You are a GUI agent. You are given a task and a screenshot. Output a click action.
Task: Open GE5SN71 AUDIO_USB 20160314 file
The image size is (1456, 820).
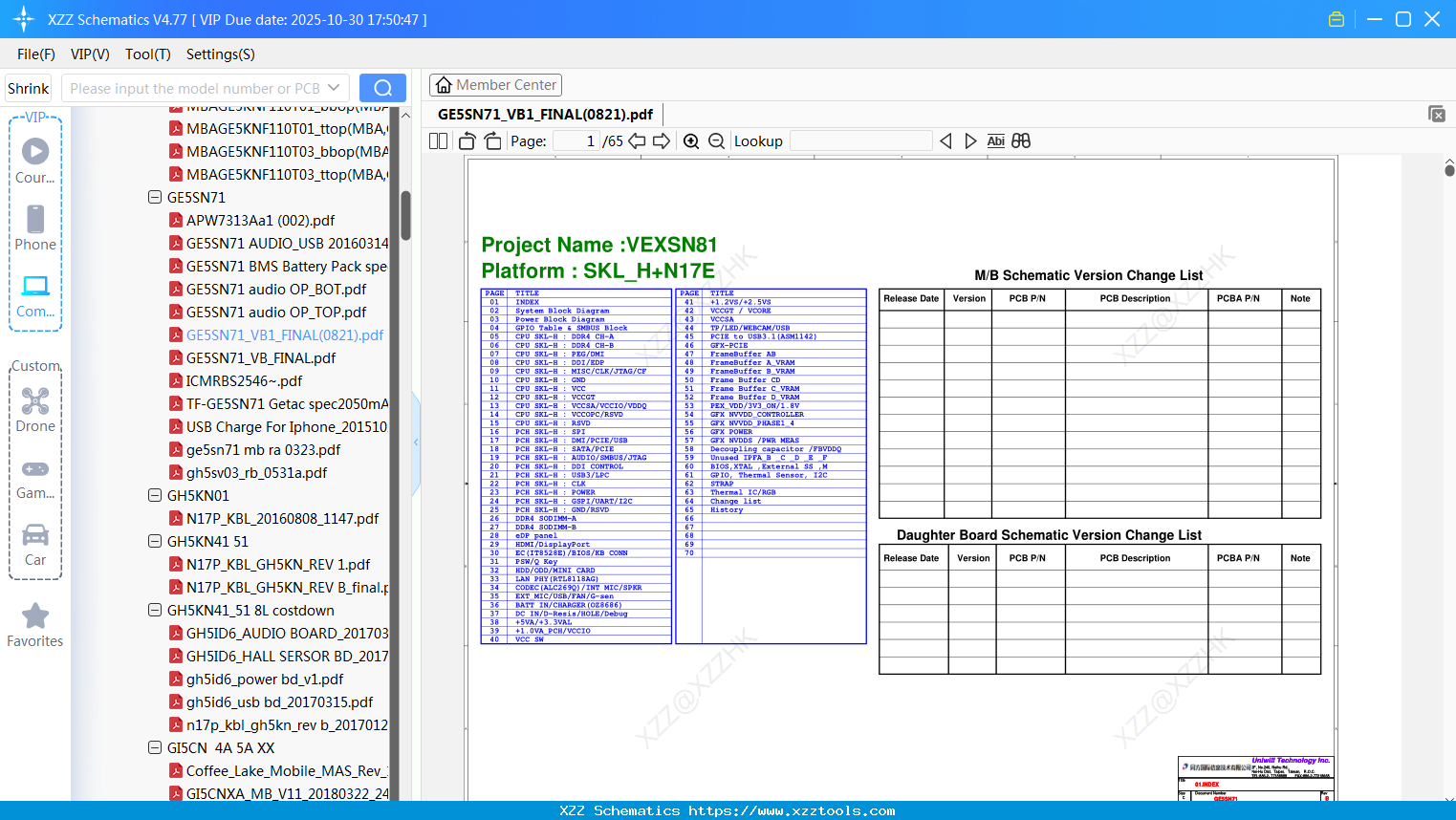(x=279, y=244)
